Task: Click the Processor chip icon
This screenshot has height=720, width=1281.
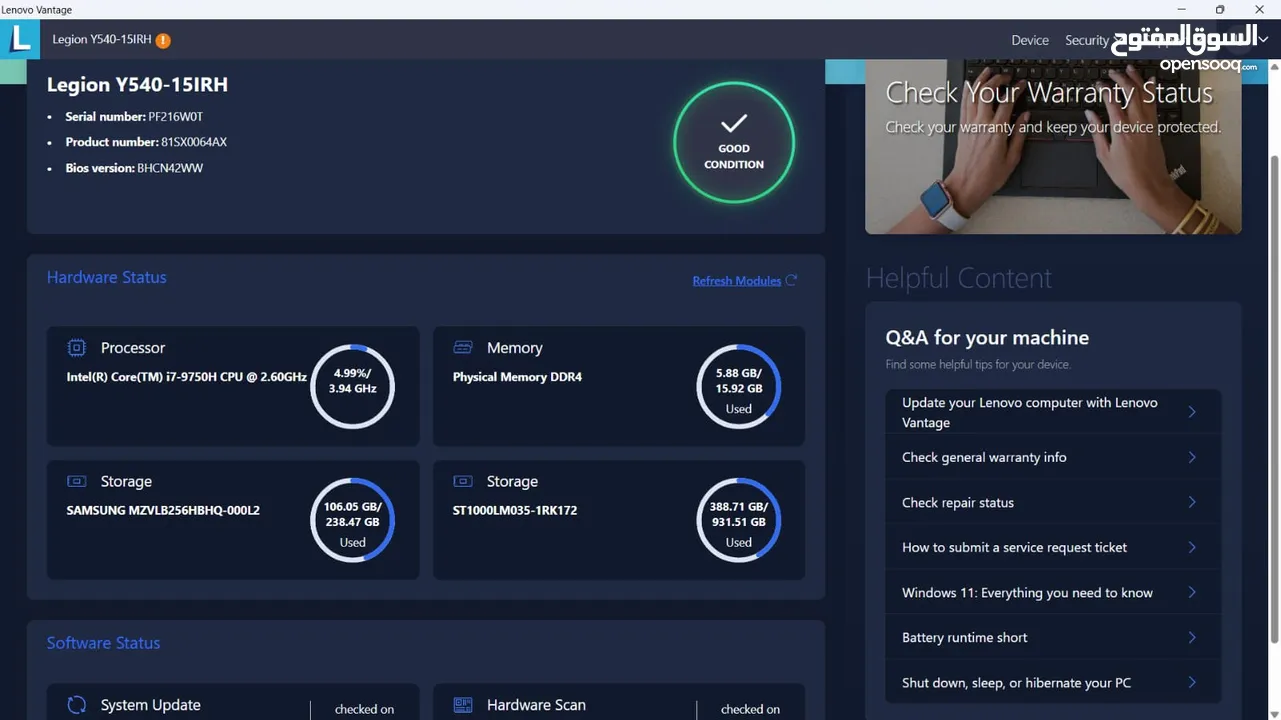Action: 76,347
